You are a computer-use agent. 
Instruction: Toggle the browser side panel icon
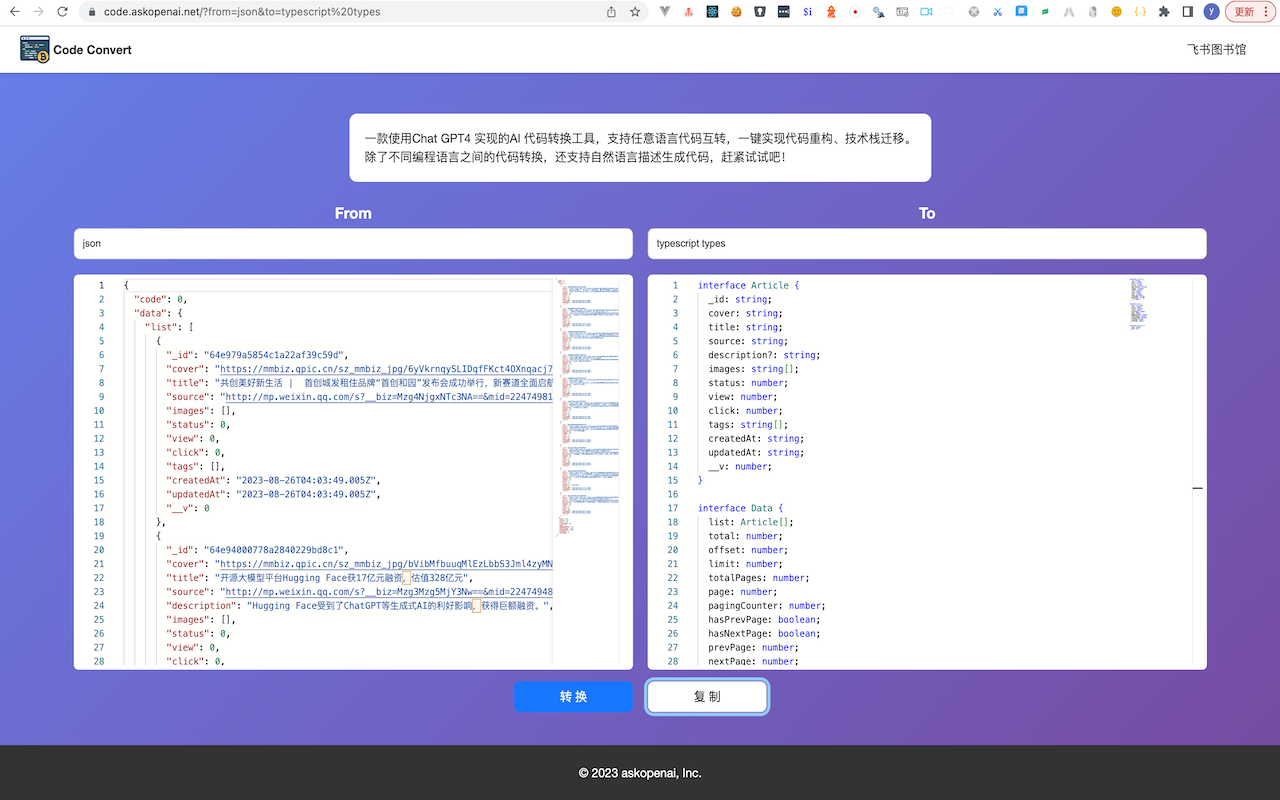pyautogui.click(x=1188, y=12)
